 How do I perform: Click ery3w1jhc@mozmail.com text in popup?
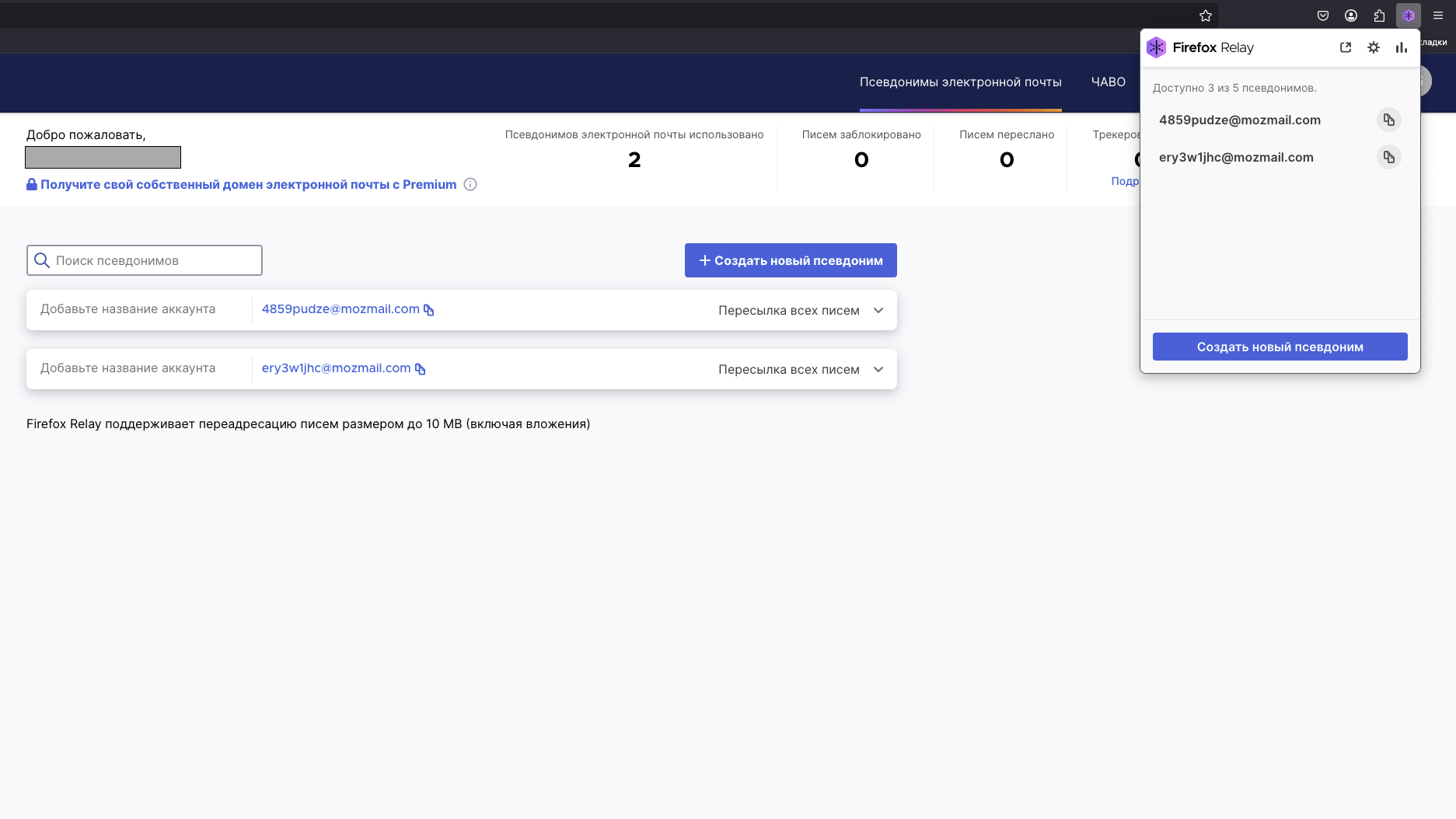pos(1236,157)
